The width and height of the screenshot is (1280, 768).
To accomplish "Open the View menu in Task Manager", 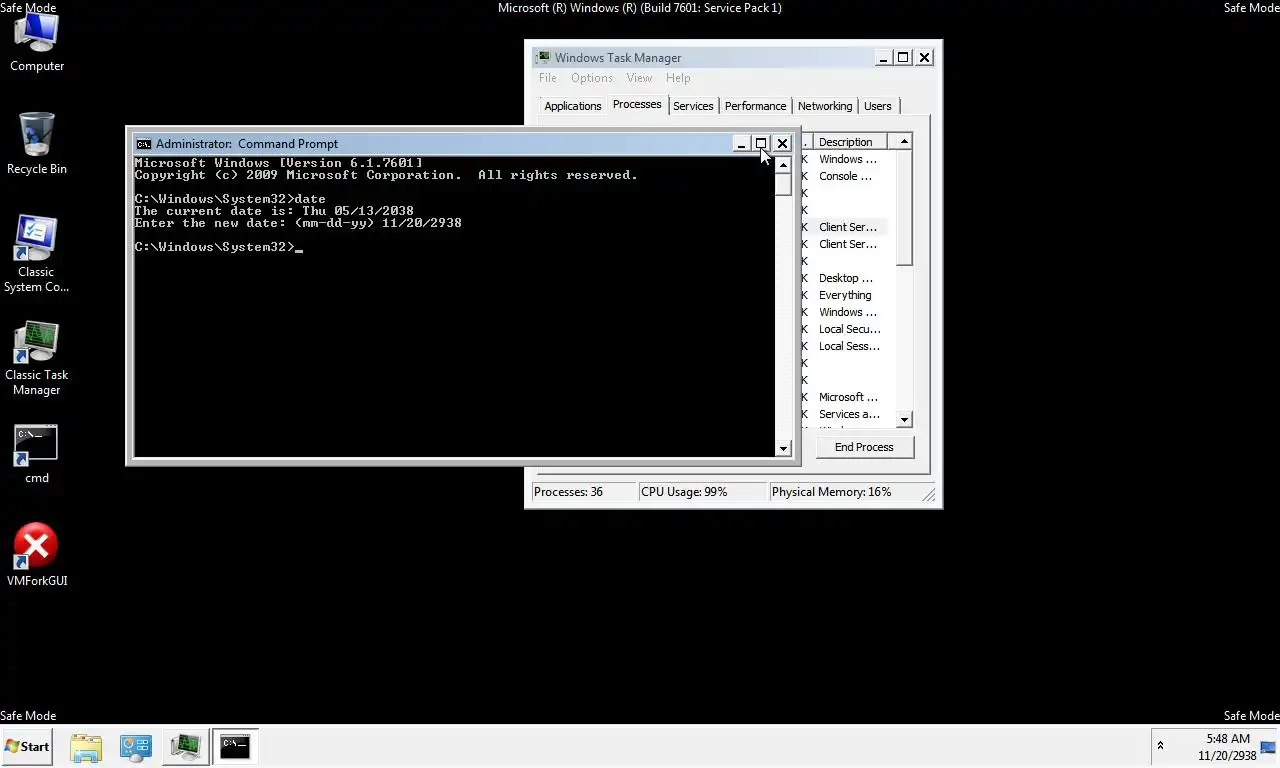I will click(639, 78).
